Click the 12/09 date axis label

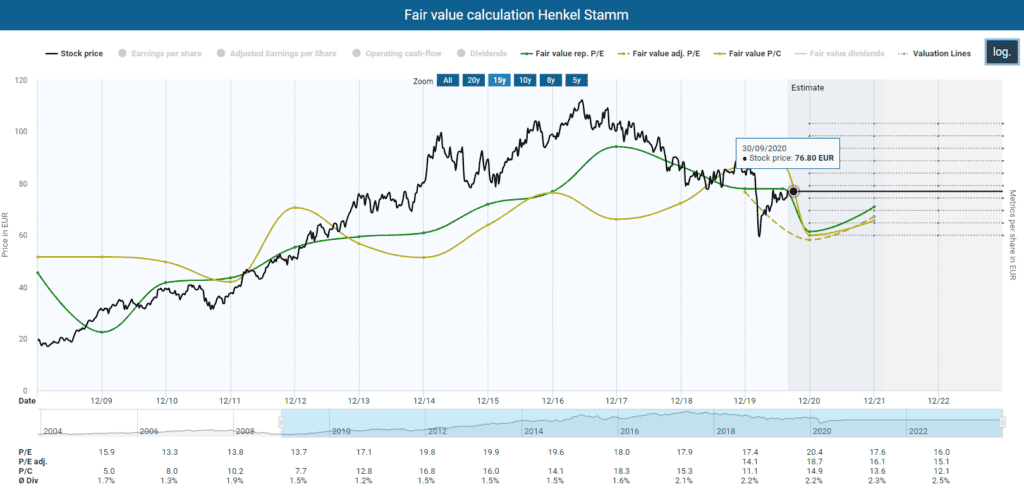coord(102,400)
